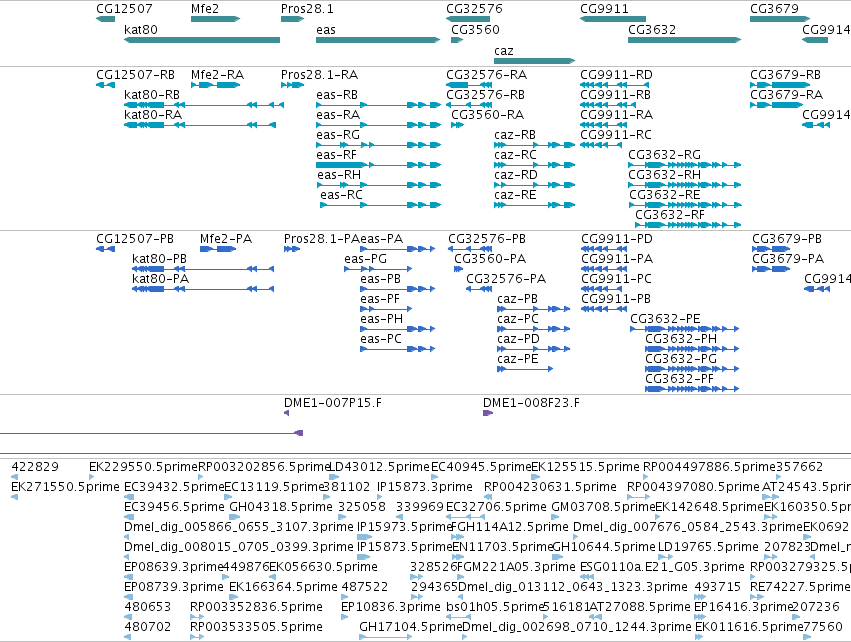The width and height of the screenshot is (851, 642).
Task: Click the Mfe2 gene label
Action: coord(205,9)
